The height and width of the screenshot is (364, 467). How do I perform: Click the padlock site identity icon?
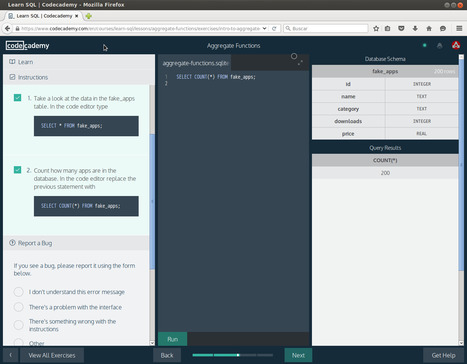tap(17, 29)
